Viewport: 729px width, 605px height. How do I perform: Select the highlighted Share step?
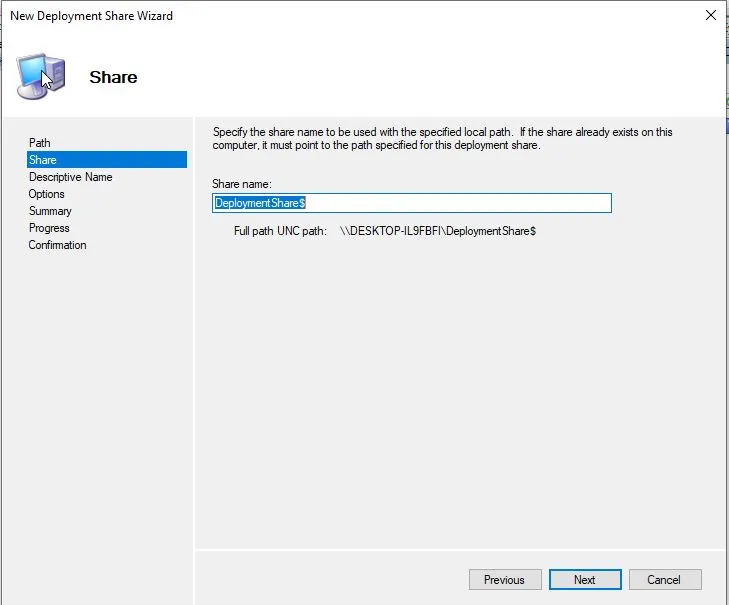click(x=43, y=160)
